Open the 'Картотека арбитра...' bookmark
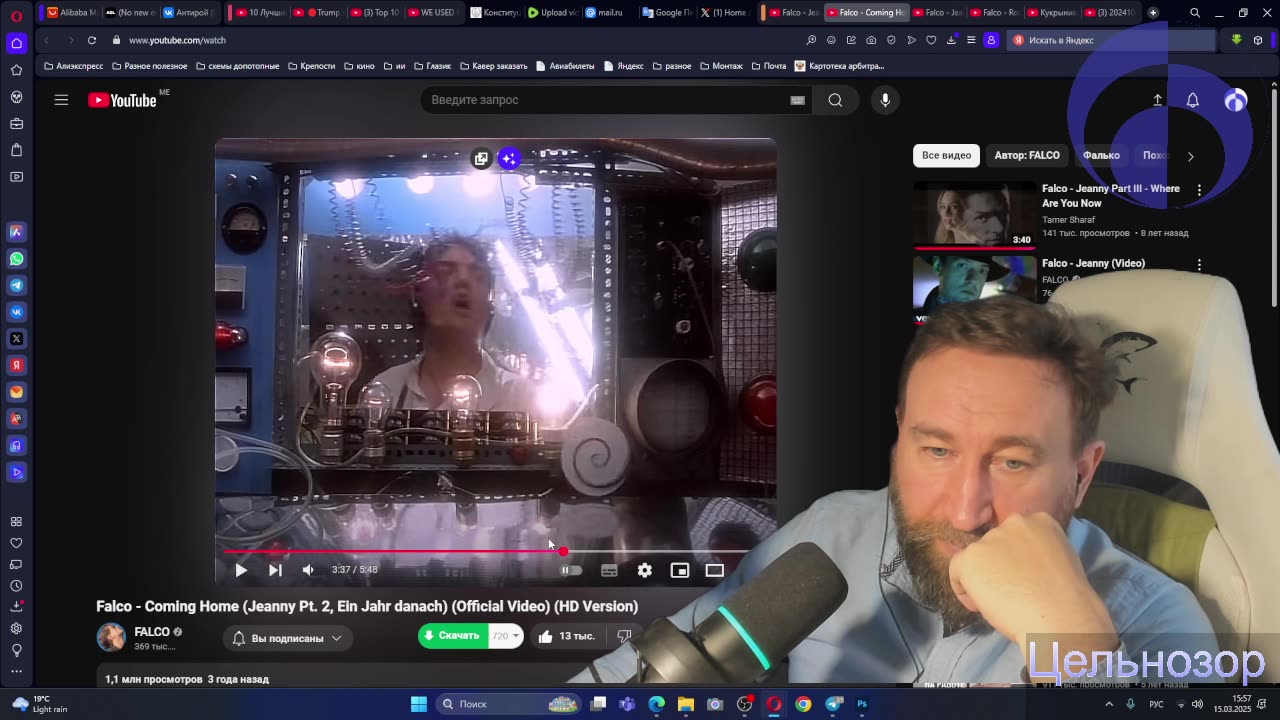Viewport: 1280px width, 720px height. click(x=839, y=66)
